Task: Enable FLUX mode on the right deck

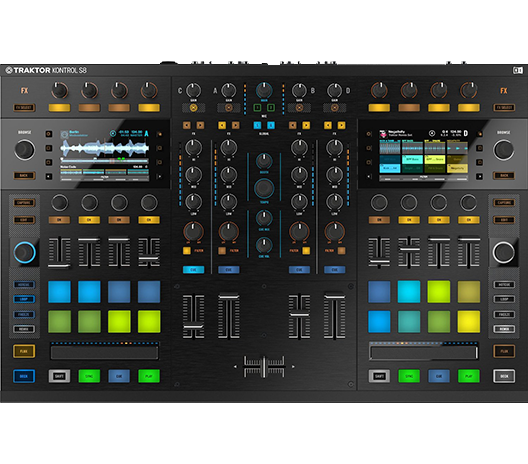Action: [504, 351]
